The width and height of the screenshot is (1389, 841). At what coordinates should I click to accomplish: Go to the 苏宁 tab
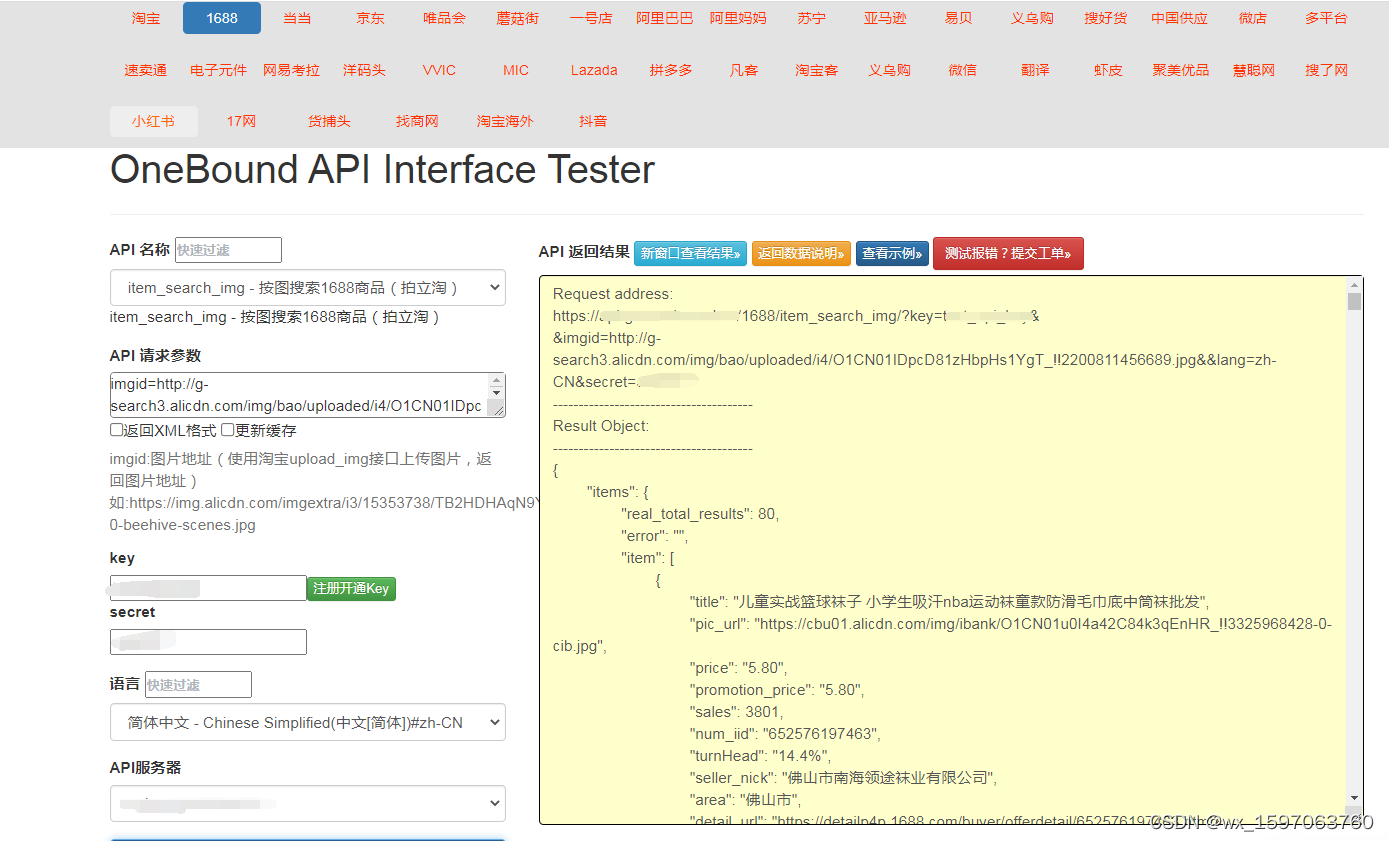point(812,18)
